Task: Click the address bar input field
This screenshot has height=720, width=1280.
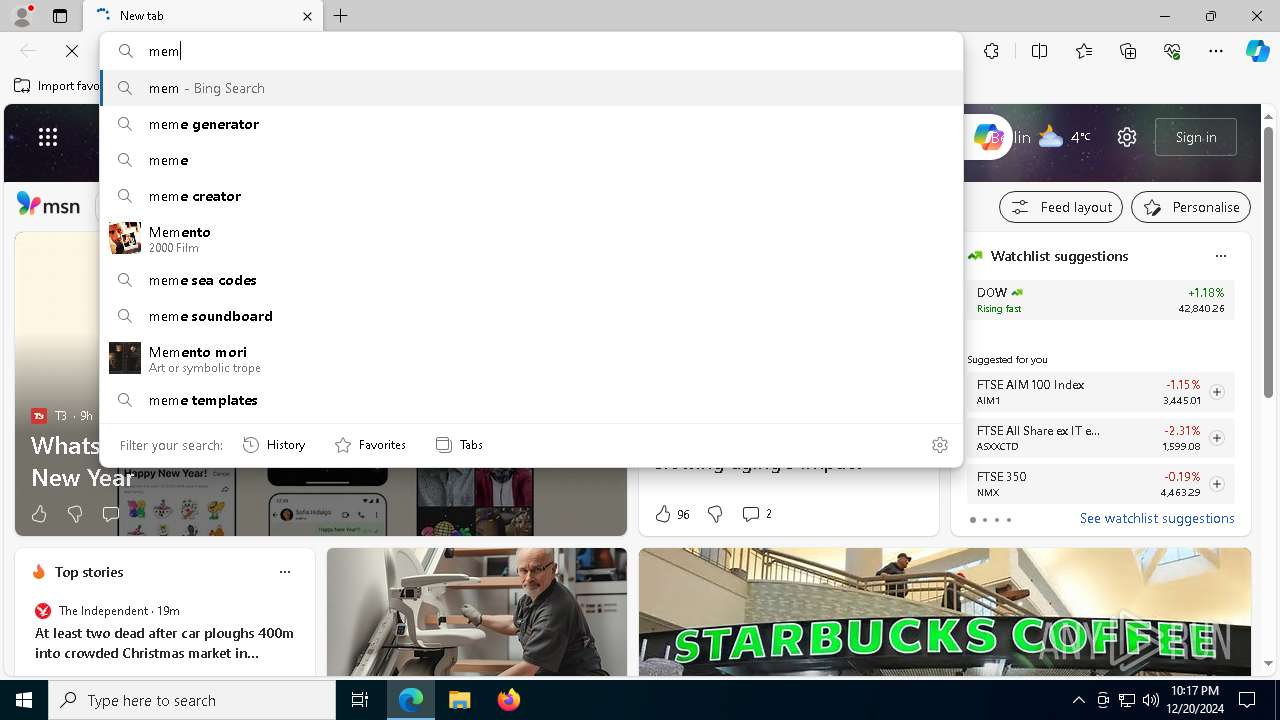Action: (x=532, y=51)
